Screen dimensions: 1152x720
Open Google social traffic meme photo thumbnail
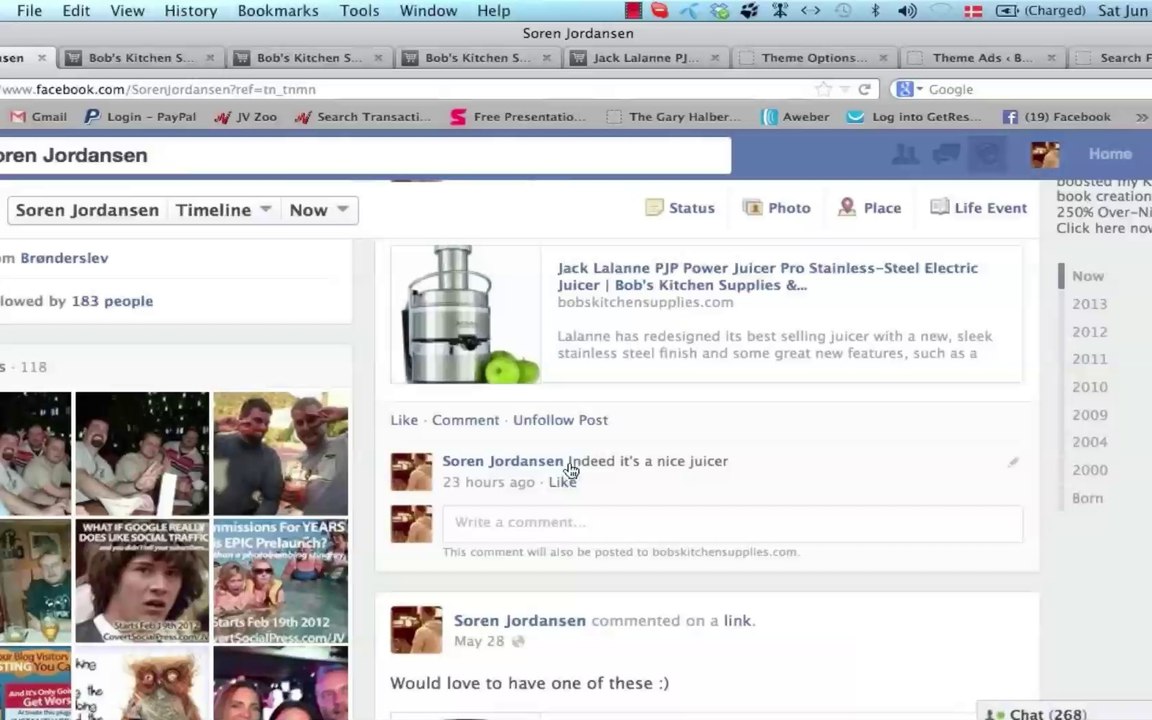click(x=142, y=580)
